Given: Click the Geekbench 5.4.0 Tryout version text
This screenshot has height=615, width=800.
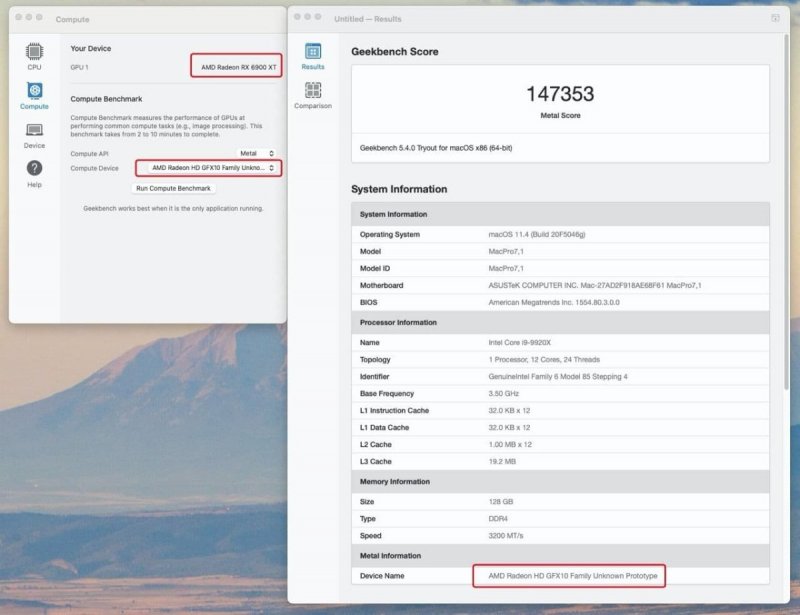Looking at the screenshot, I should point(436,148).
